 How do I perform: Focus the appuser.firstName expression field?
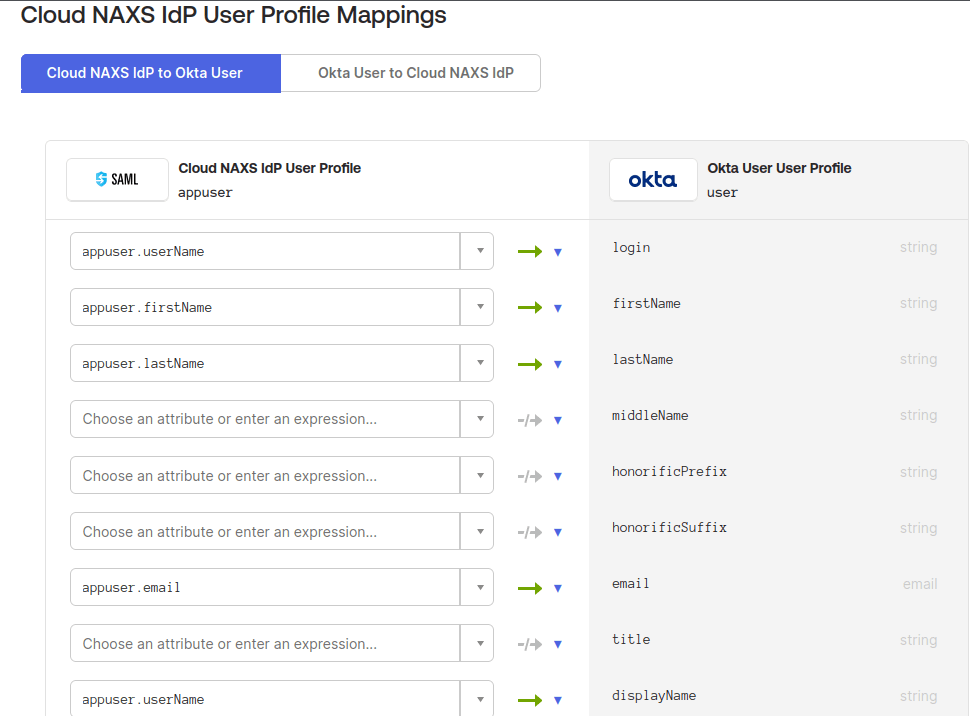[265, 307]
